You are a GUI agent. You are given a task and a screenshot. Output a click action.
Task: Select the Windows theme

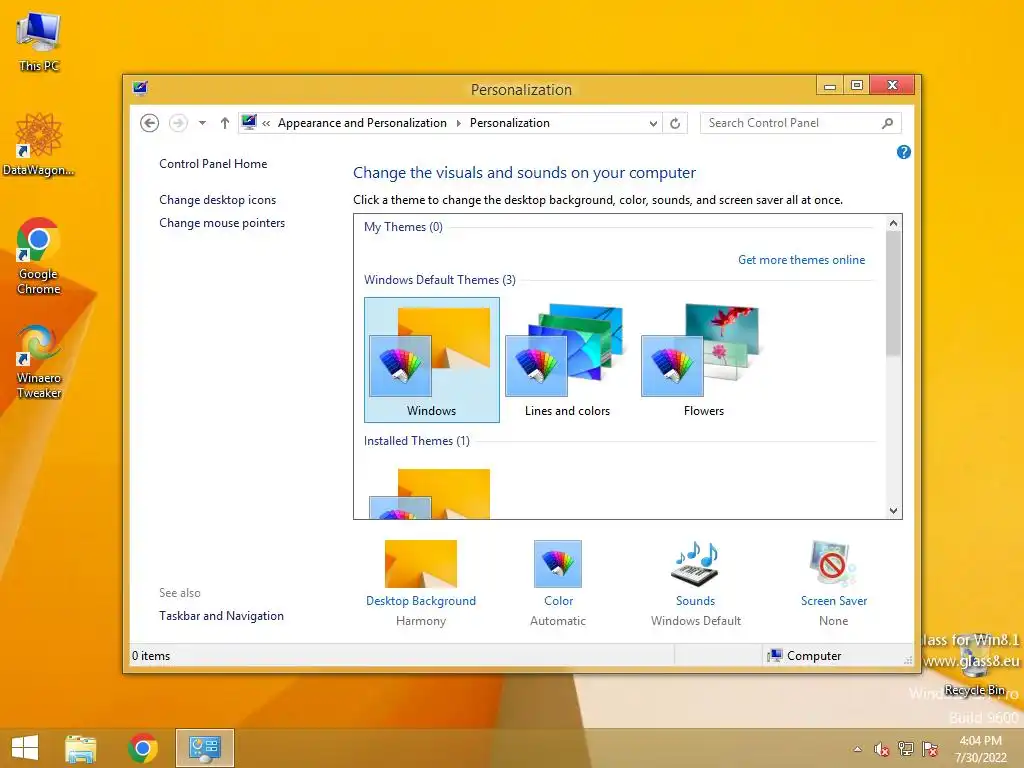point(432,360)
